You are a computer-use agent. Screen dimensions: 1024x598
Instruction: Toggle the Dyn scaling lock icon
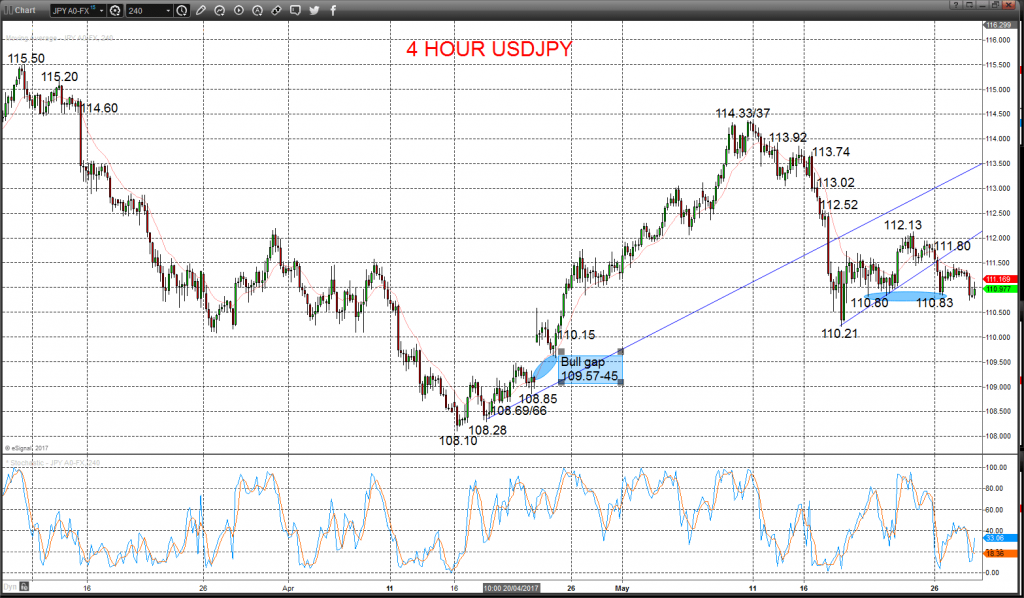pos(24,586)
